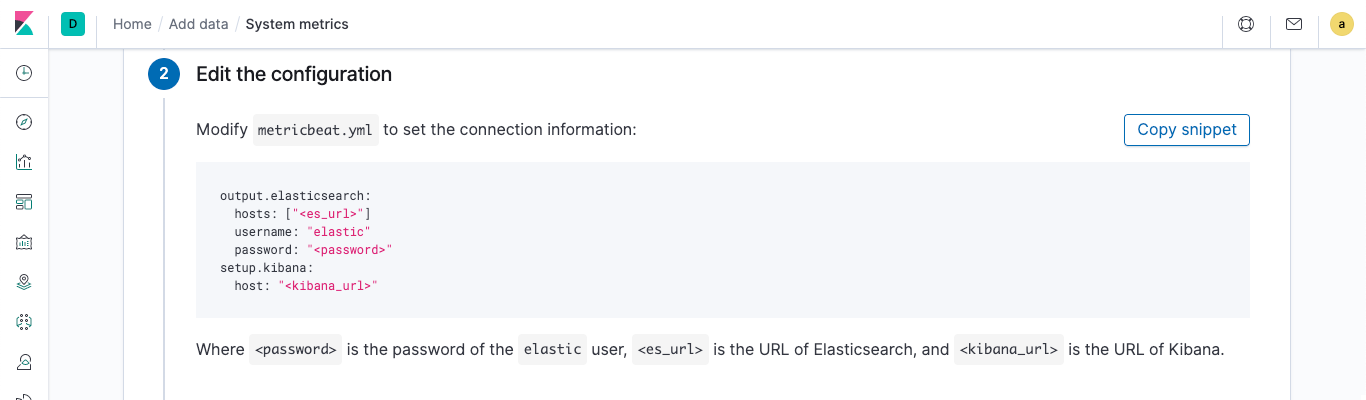Open the space selector D badge
The image size is (1366, 400).
[x=73, y=24]
